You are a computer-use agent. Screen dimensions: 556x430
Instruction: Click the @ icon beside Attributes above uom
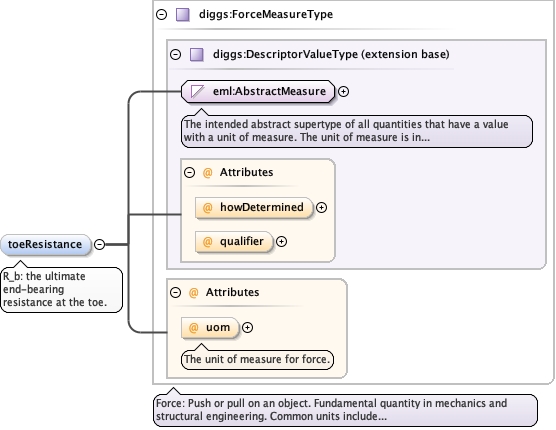click(x=194, y=292)
